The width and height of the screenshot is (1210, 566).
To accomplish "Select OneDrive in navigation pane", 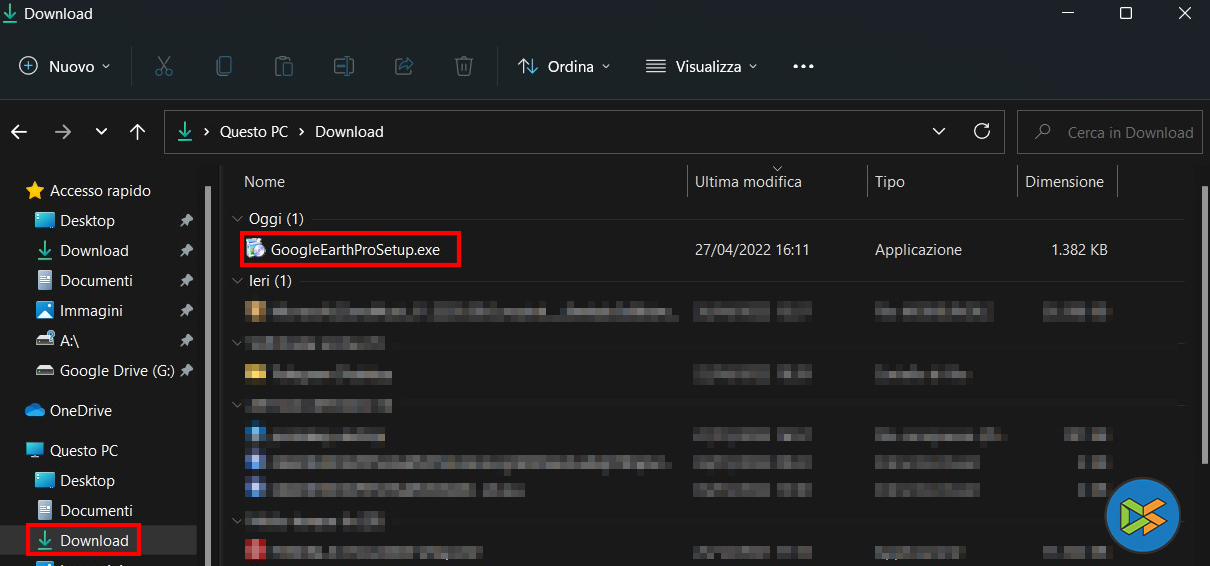I will pos(80,411).
